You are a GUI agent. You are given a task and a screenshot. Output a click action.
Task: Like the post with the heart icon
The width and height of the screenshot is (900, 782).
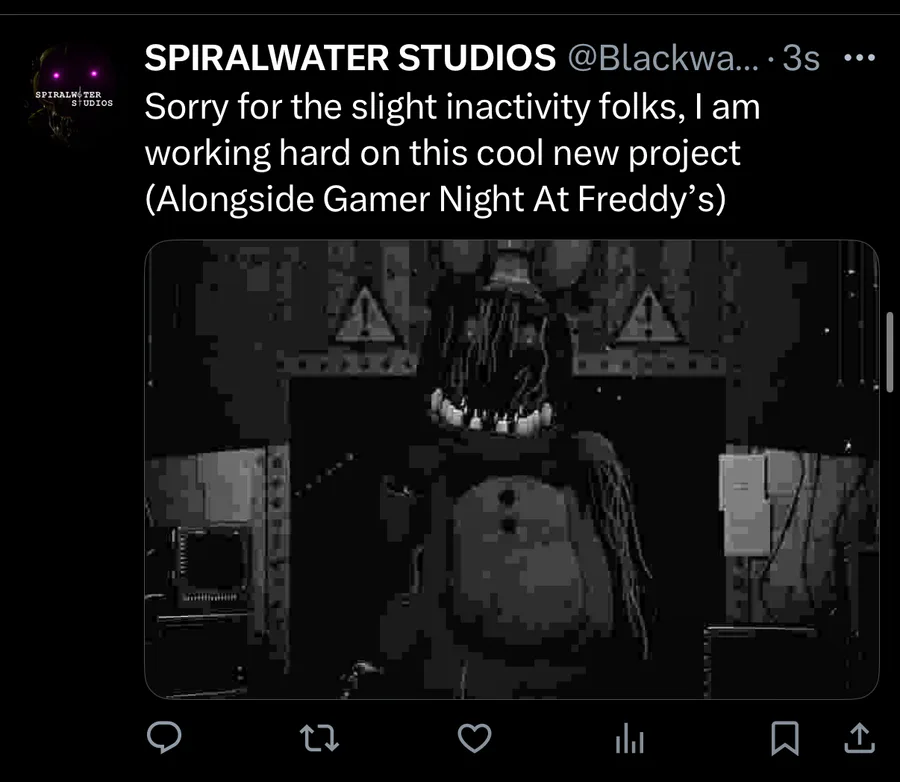point(474,738)
